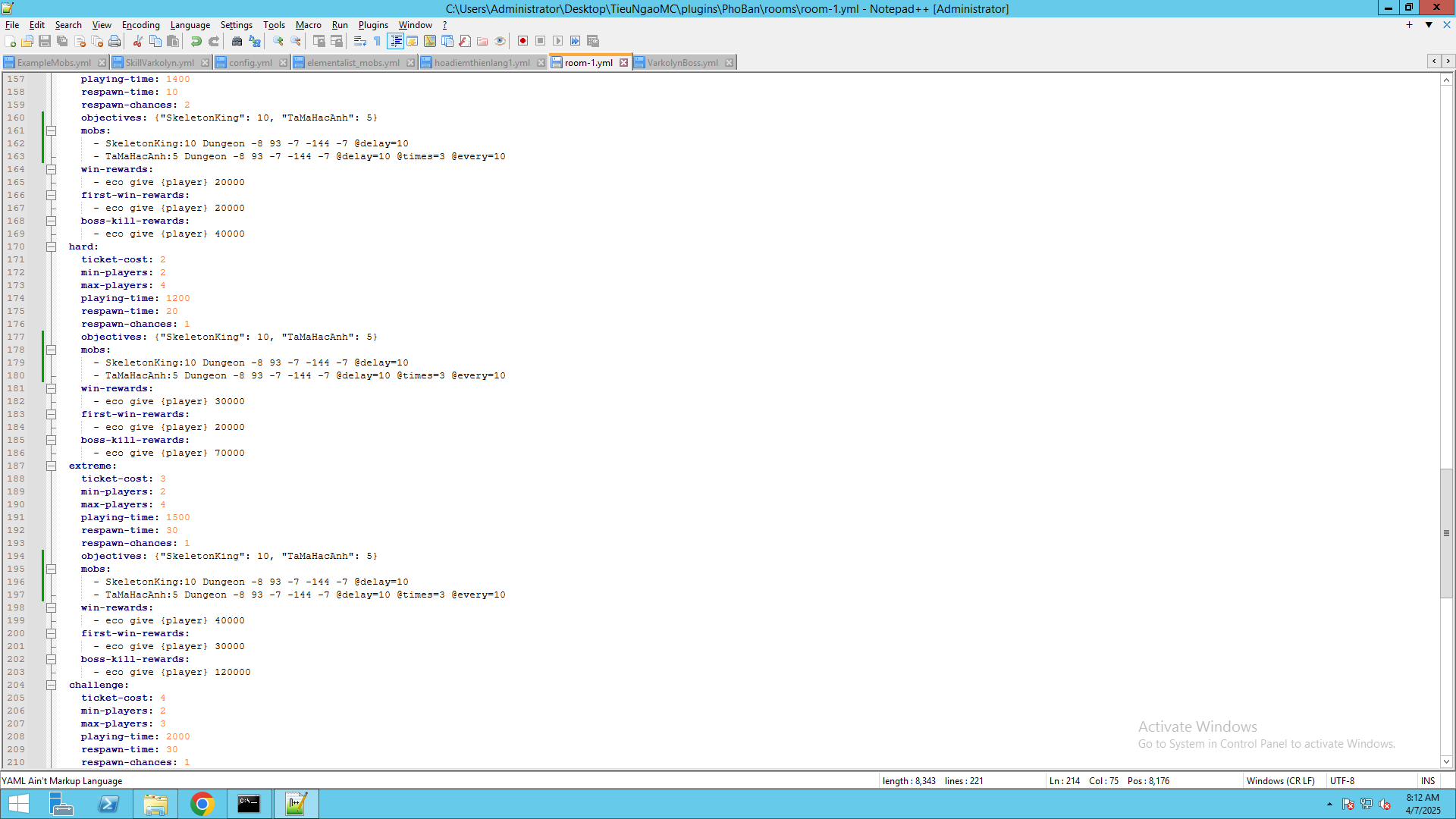Screen dimensions: 1456x819
Task: Close the config.yml tab
Action: (x=283, y=63)
